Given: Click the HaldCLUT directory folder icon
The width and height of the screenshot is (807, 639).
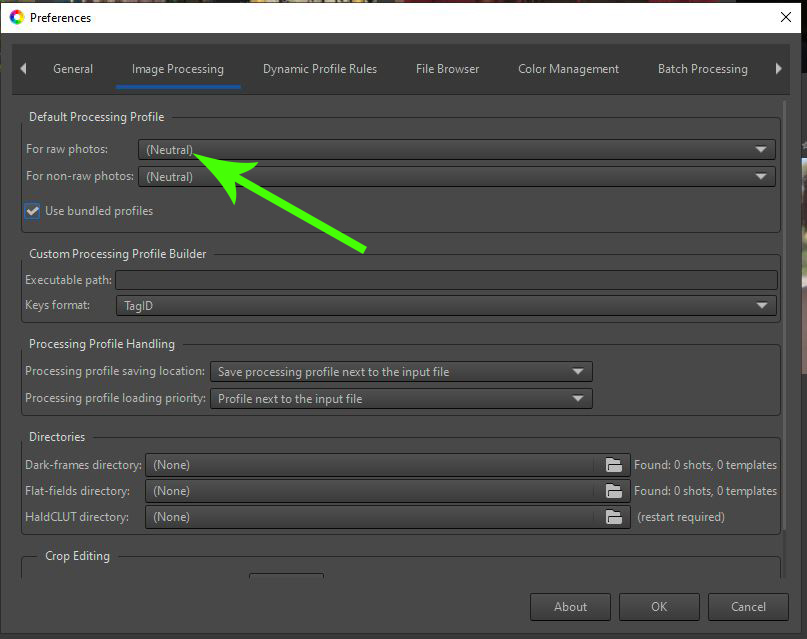Looking at the screenshot, I should [614, 517].
